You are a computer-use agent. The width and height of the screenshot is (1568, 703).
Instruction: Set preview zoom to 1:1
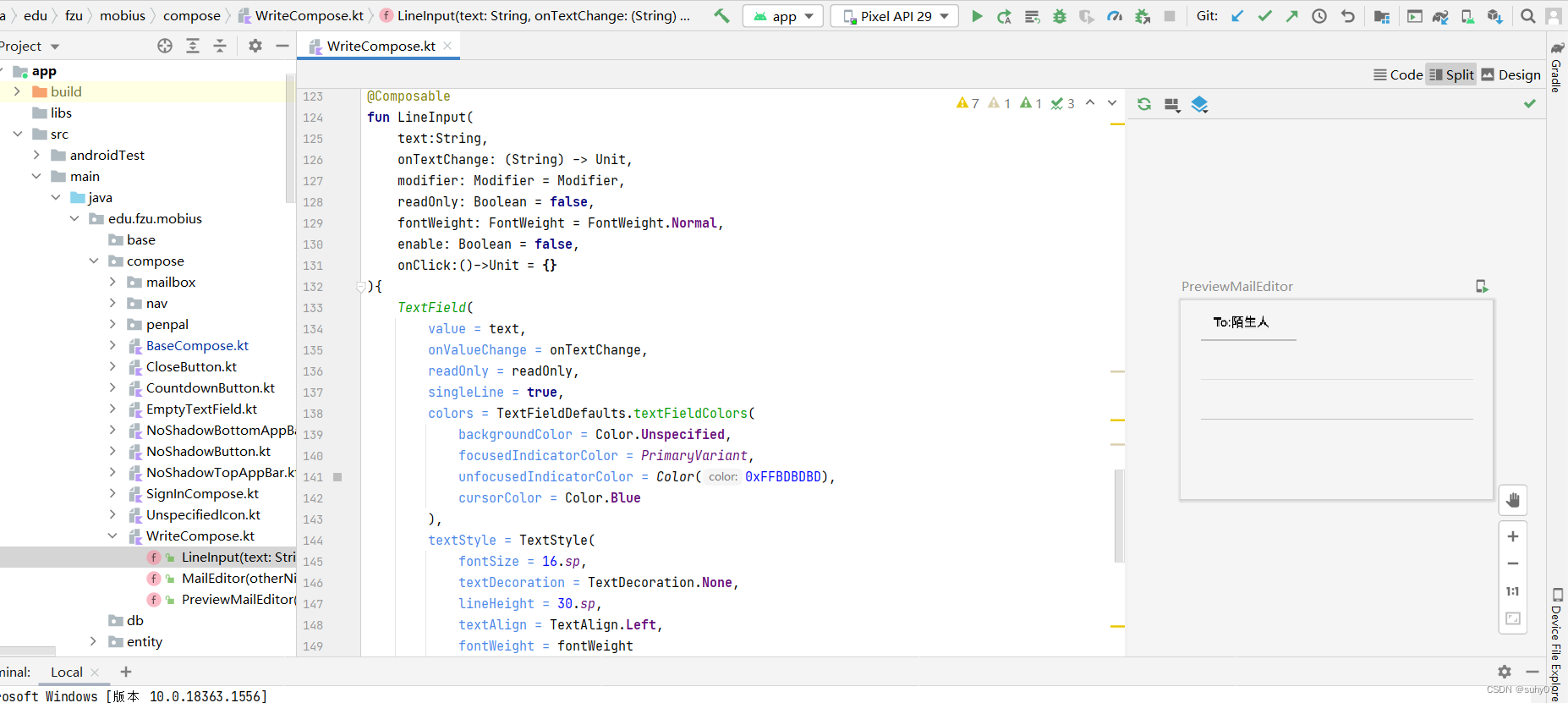click(1513, 591)
